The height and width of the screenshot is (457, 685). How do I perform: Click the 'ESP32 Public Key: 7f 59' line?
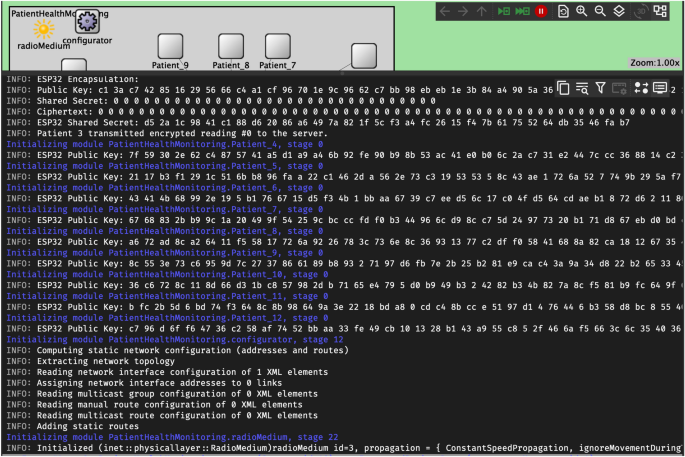click(344, 155)
